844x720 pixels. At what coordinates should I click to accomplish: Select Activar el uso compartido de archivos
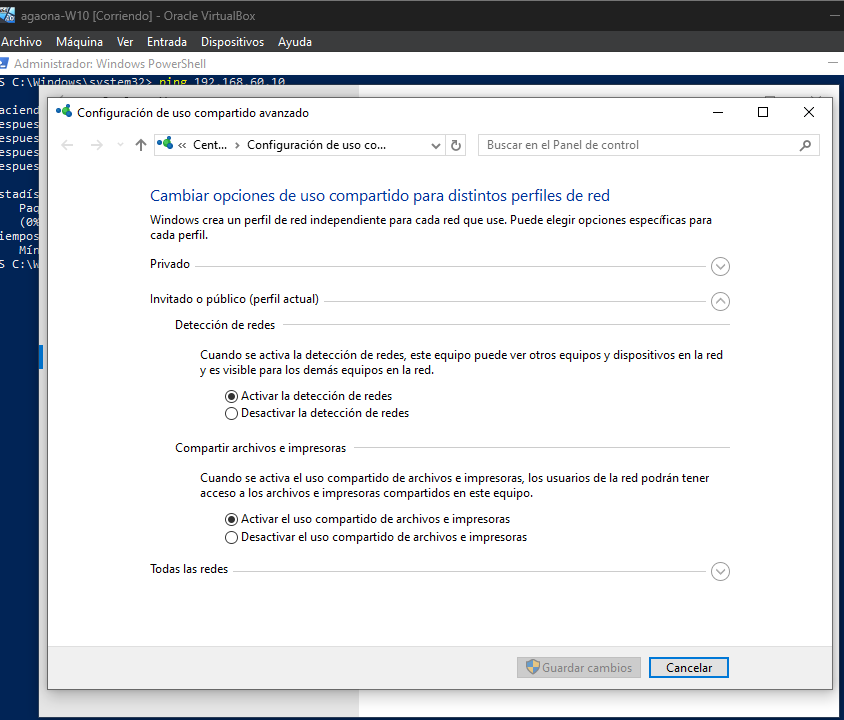(x=232, y=520)
